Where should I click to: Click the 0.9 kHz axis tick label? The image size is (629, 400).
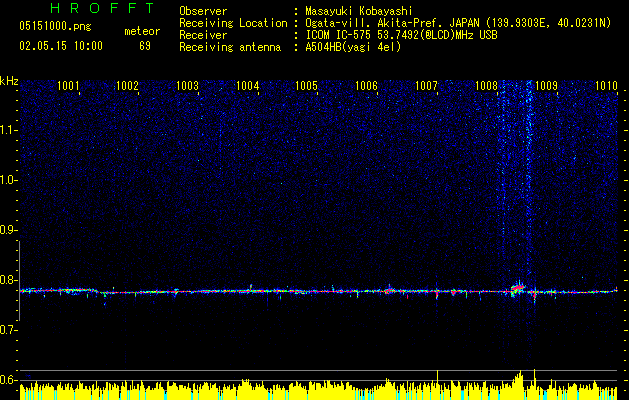click(8, 230)
